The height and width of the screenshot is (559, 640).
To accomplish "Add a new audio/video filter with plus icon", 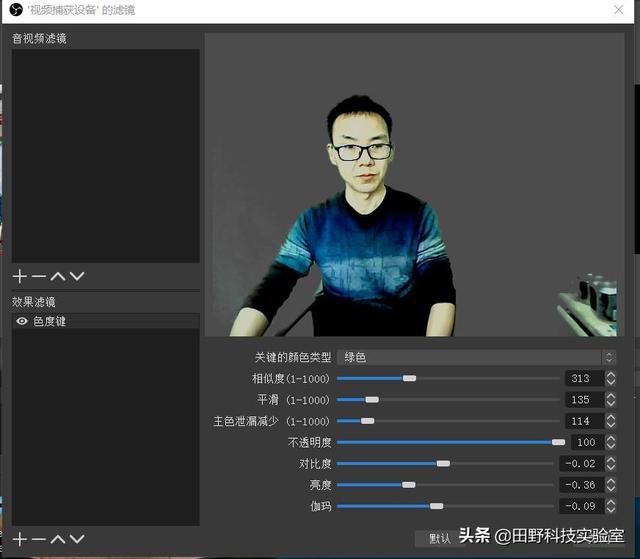I will [19, 277].
